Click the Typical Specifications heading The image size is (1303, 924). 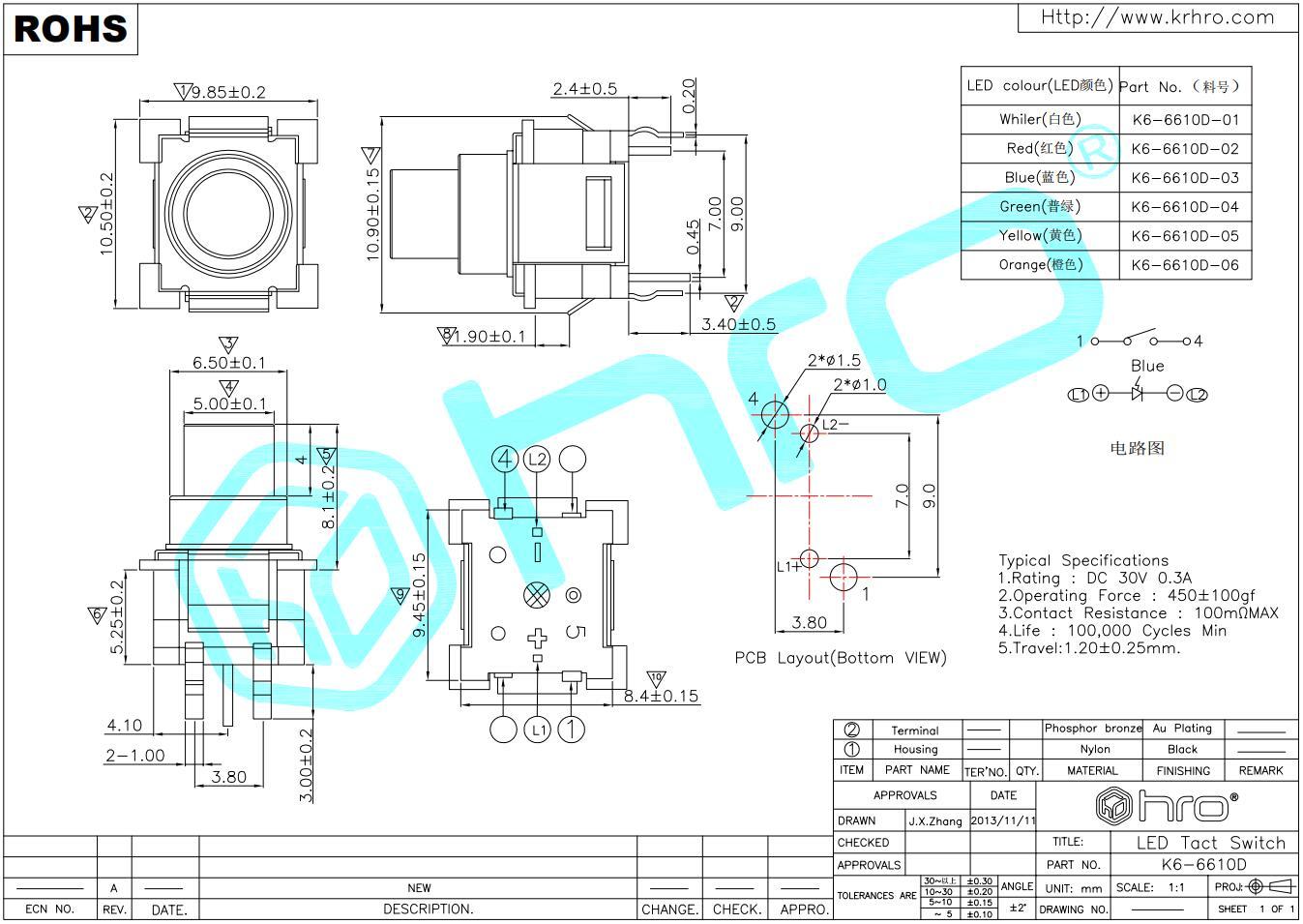(x=1083, y=560)
